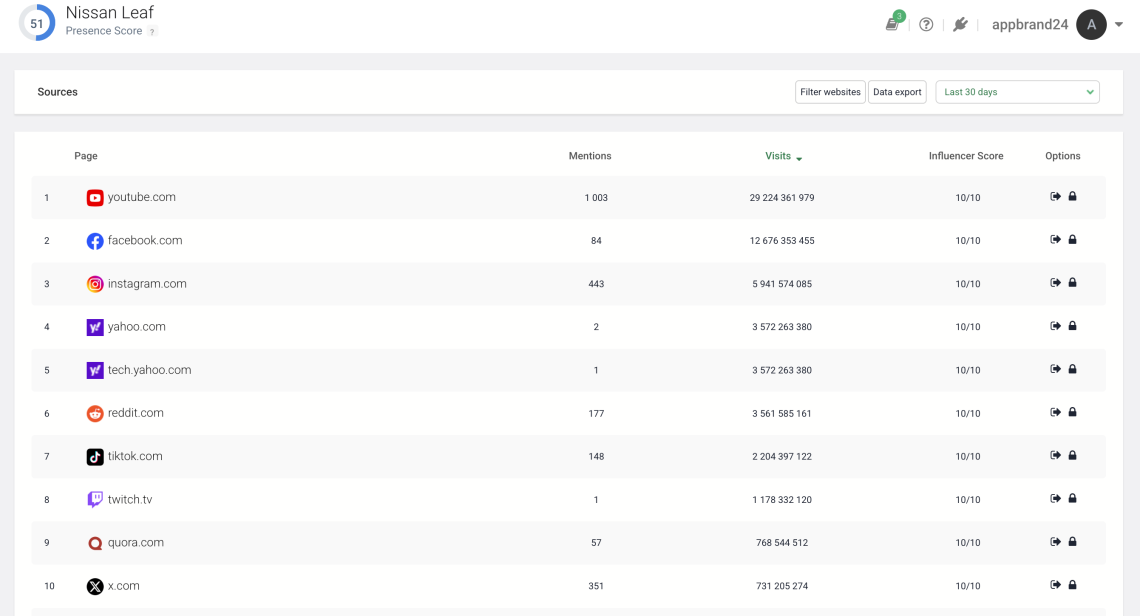Open the twitch.tv source link

click(130, 499)
